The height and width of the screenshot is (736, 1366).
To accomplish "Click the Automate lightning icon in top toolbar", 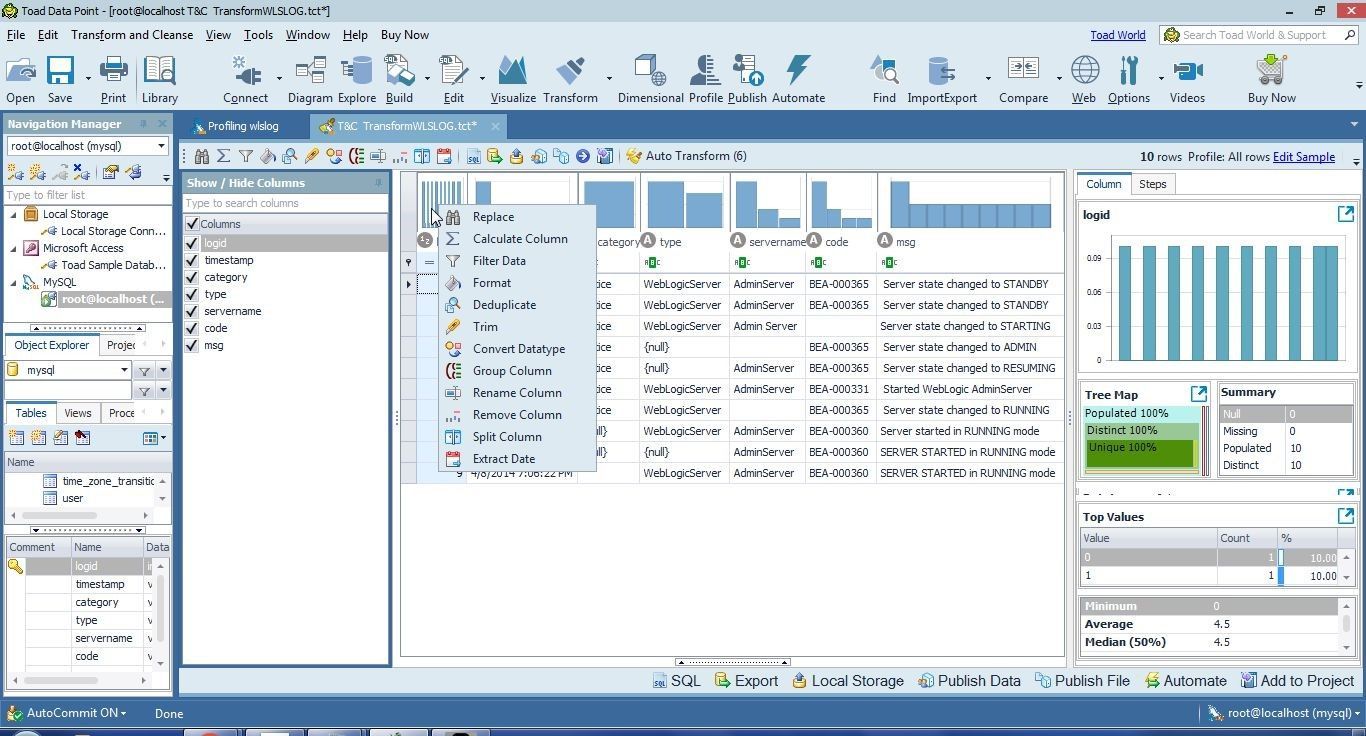I will 798,72.
